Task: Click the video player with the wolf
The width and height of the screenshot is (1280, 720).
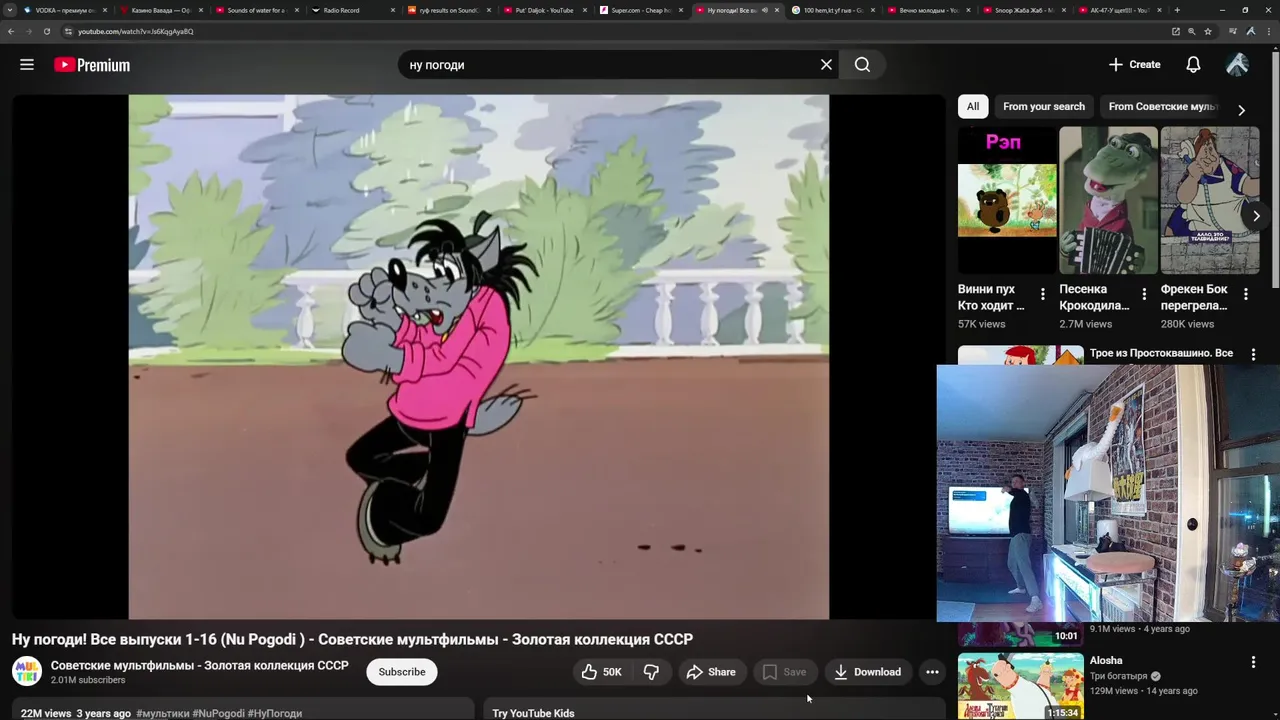Action: (478, 357)
